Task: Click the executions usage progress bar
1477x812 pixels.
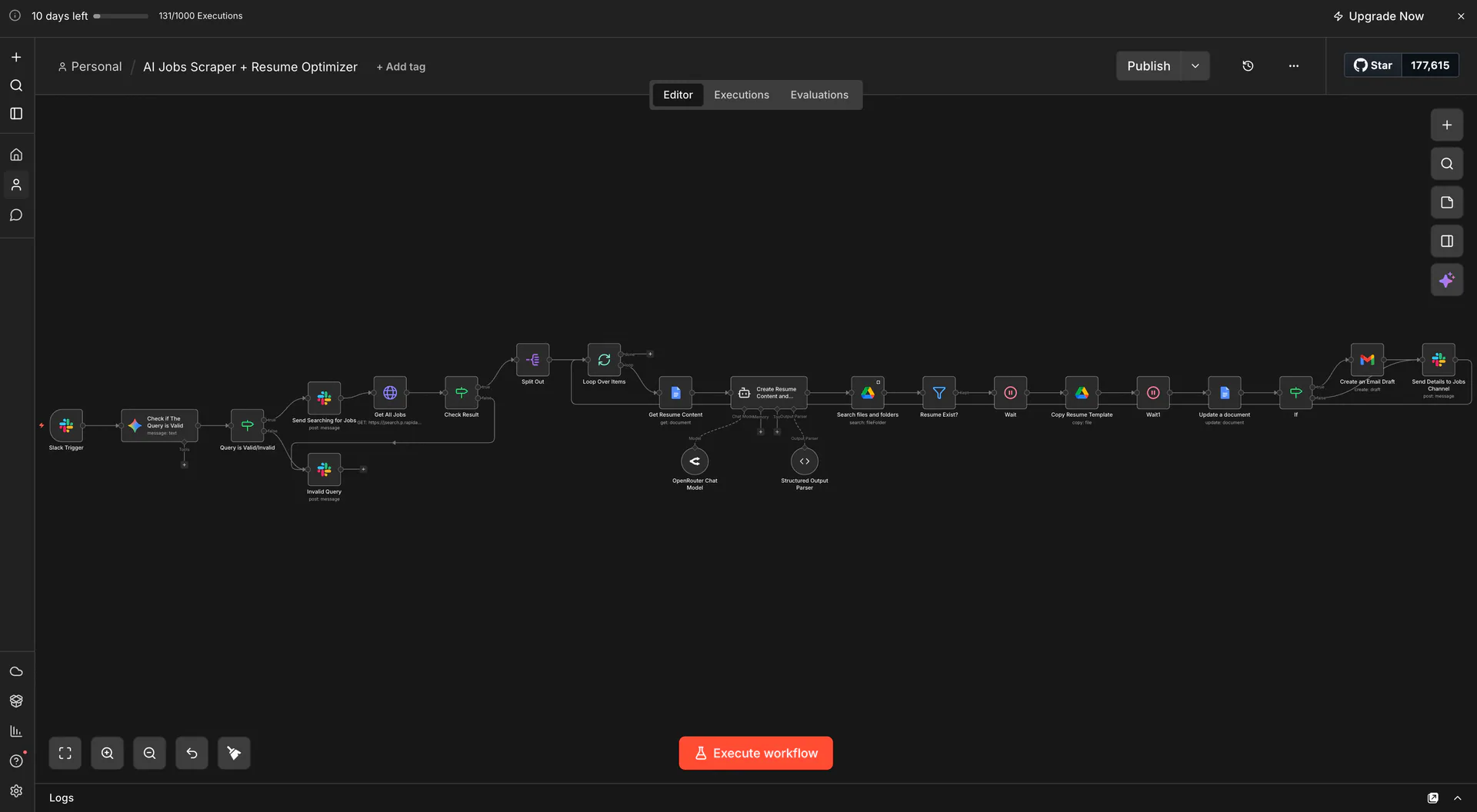Action: 121,16
